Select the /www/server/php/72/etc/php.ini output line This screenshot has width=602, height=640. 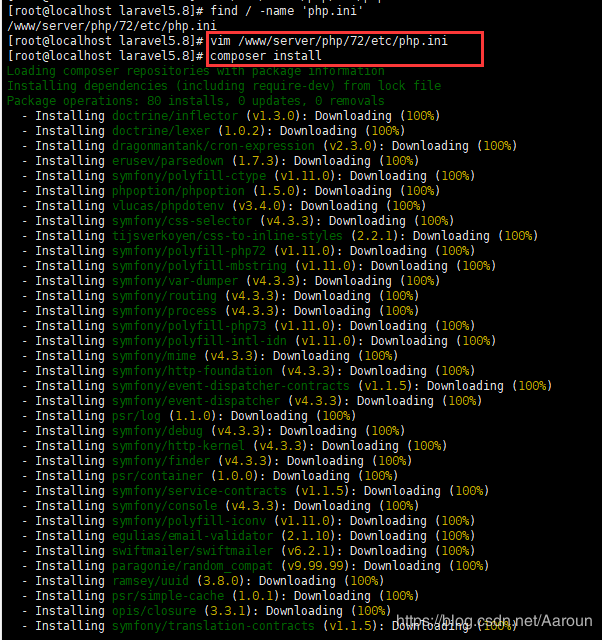click(x=112, y=26)
